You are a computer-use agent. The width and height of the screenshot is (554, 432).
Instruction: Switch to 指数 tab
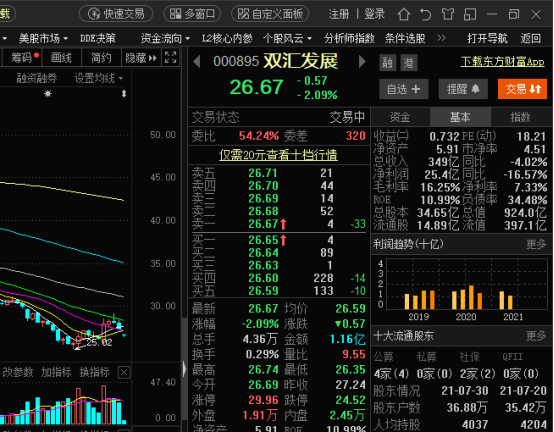pos(521,117)
